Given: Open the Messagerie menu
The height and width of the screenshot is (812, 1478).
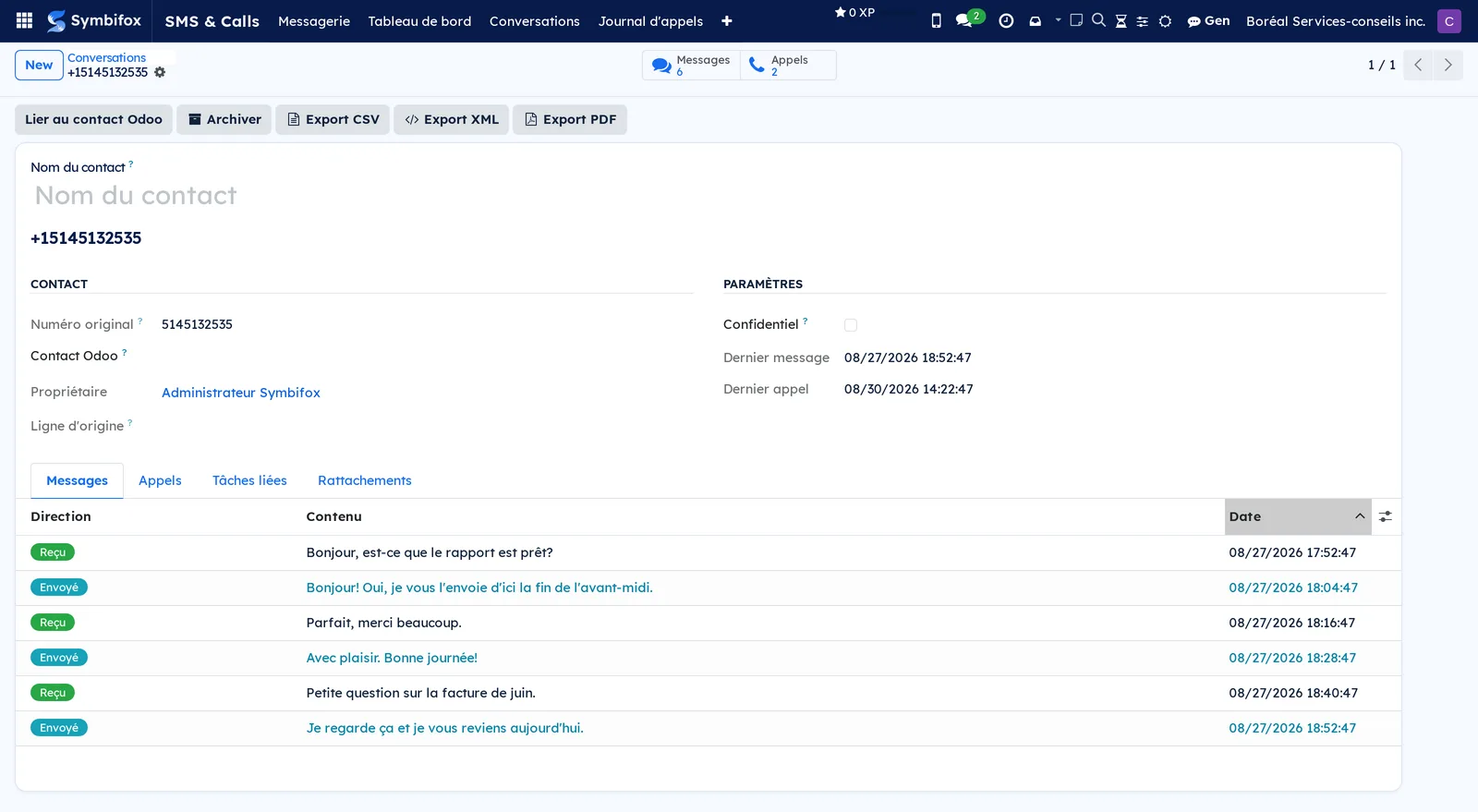Looking at the screenshot, I should tap(314, 20).
